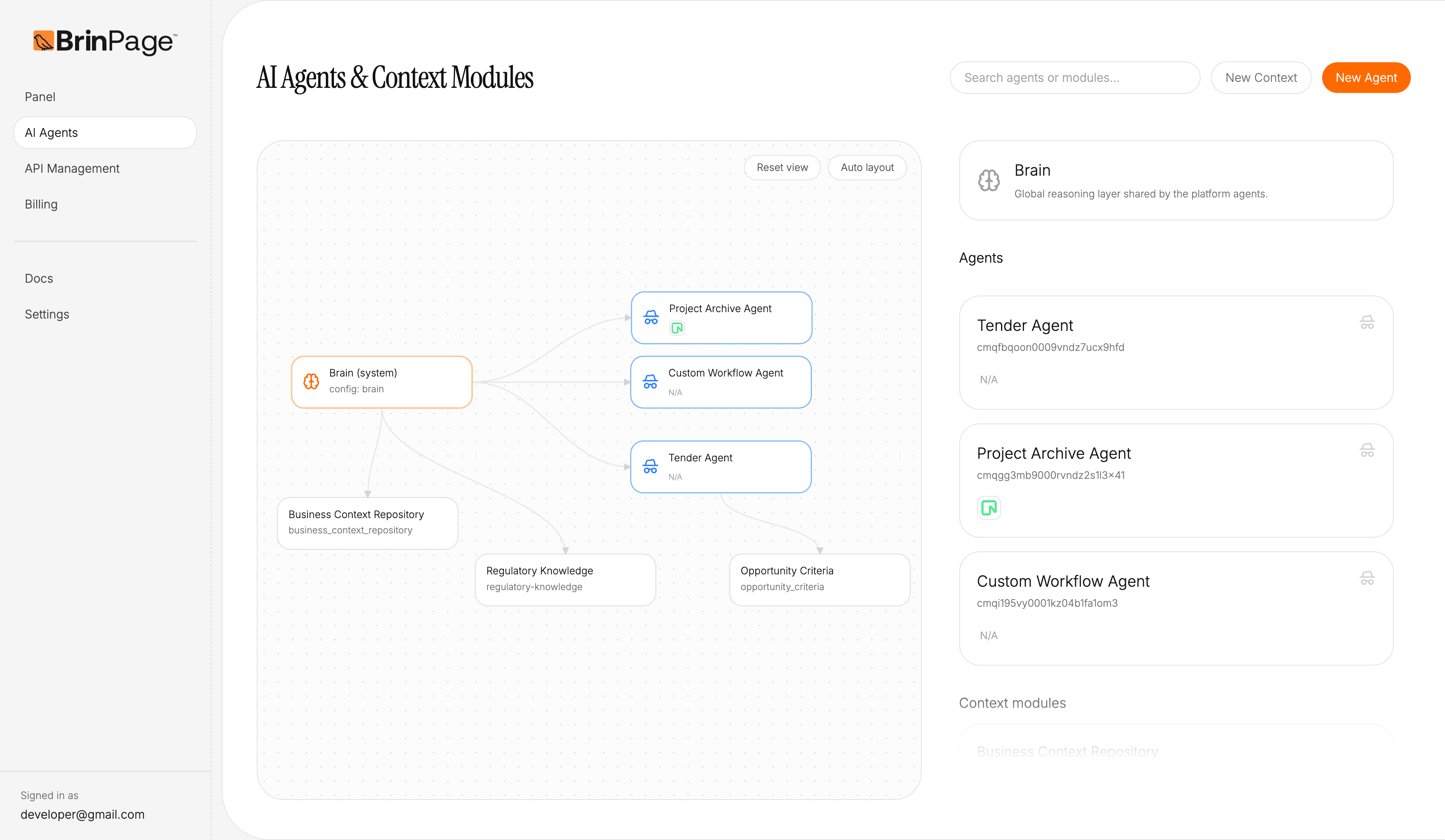
Task: Select the Regulatory Knowledge node
Action: coord(566,579)
